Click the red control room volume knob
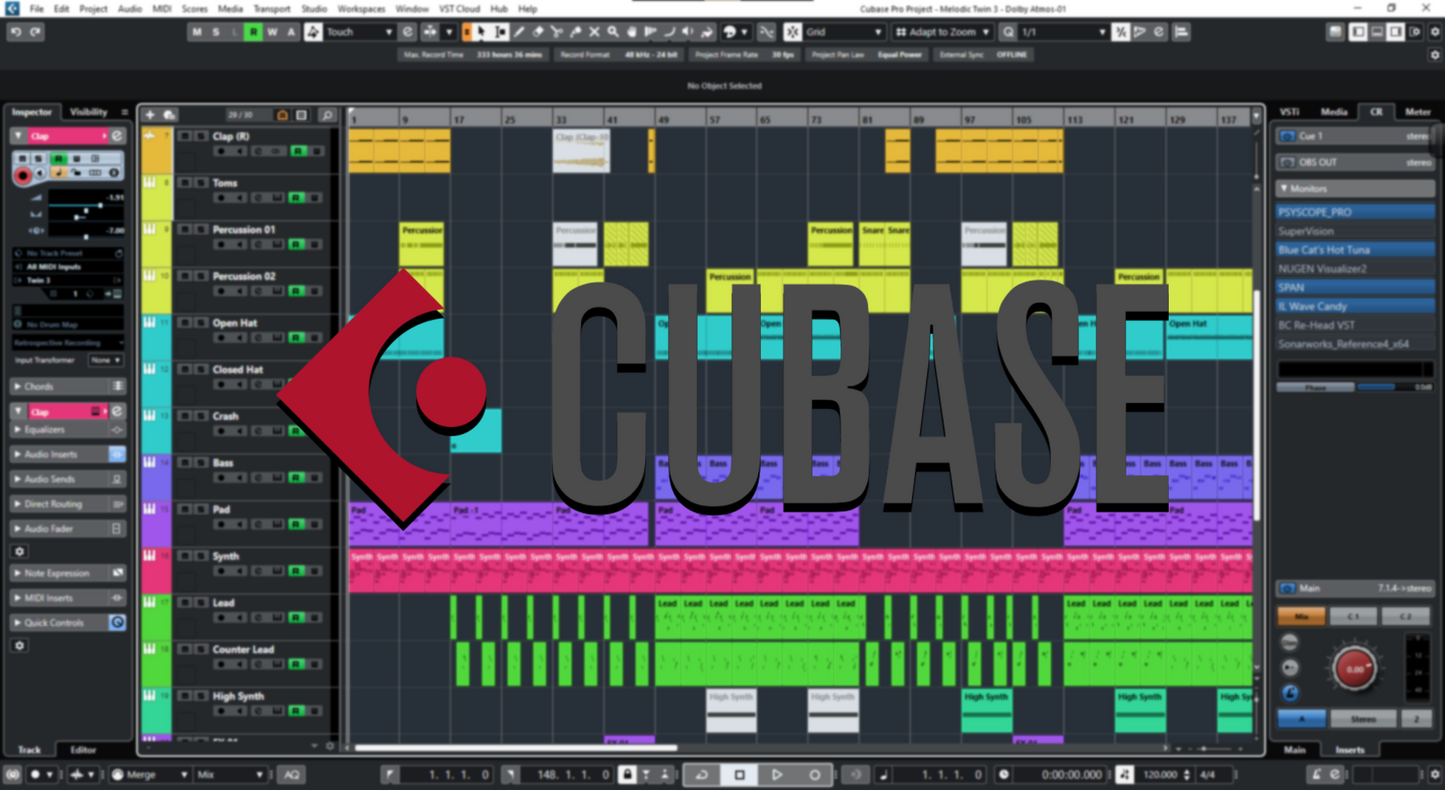 pos(1354,669)
